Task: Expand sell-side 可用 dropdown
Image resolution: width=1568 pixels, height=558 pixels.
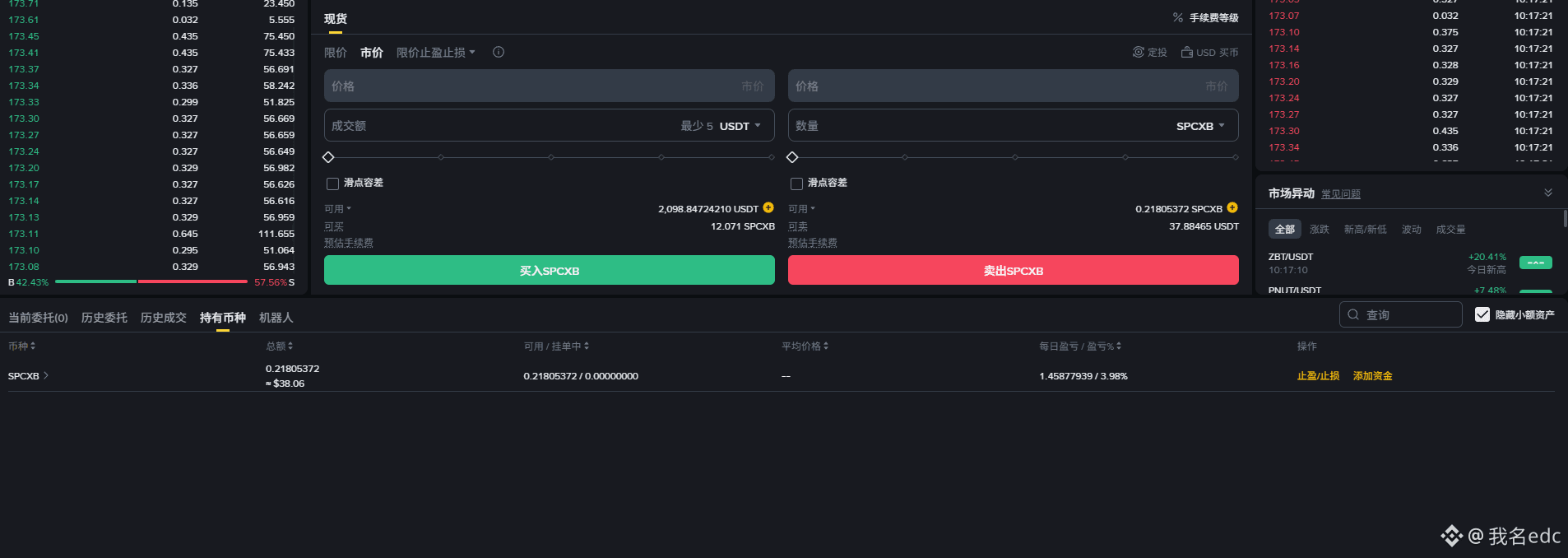Action: pyautogui.click(x=801, y=209)
